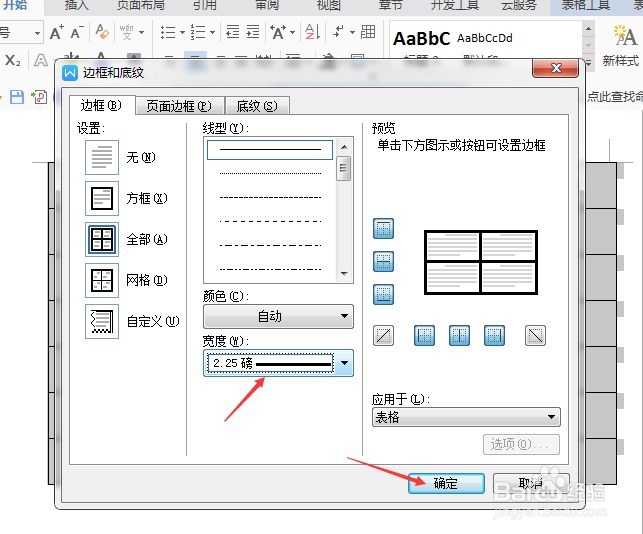The height and width of the screenshot is (534, 643).
Task: Open the Developer Tools (开发工具) ribbon tab
Action: click(x=455, y=5)
